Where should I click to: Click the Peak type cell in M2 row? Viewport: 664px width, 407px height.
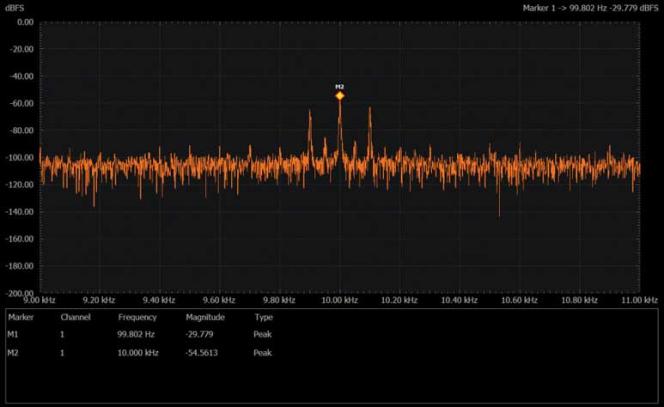point(263,352)
